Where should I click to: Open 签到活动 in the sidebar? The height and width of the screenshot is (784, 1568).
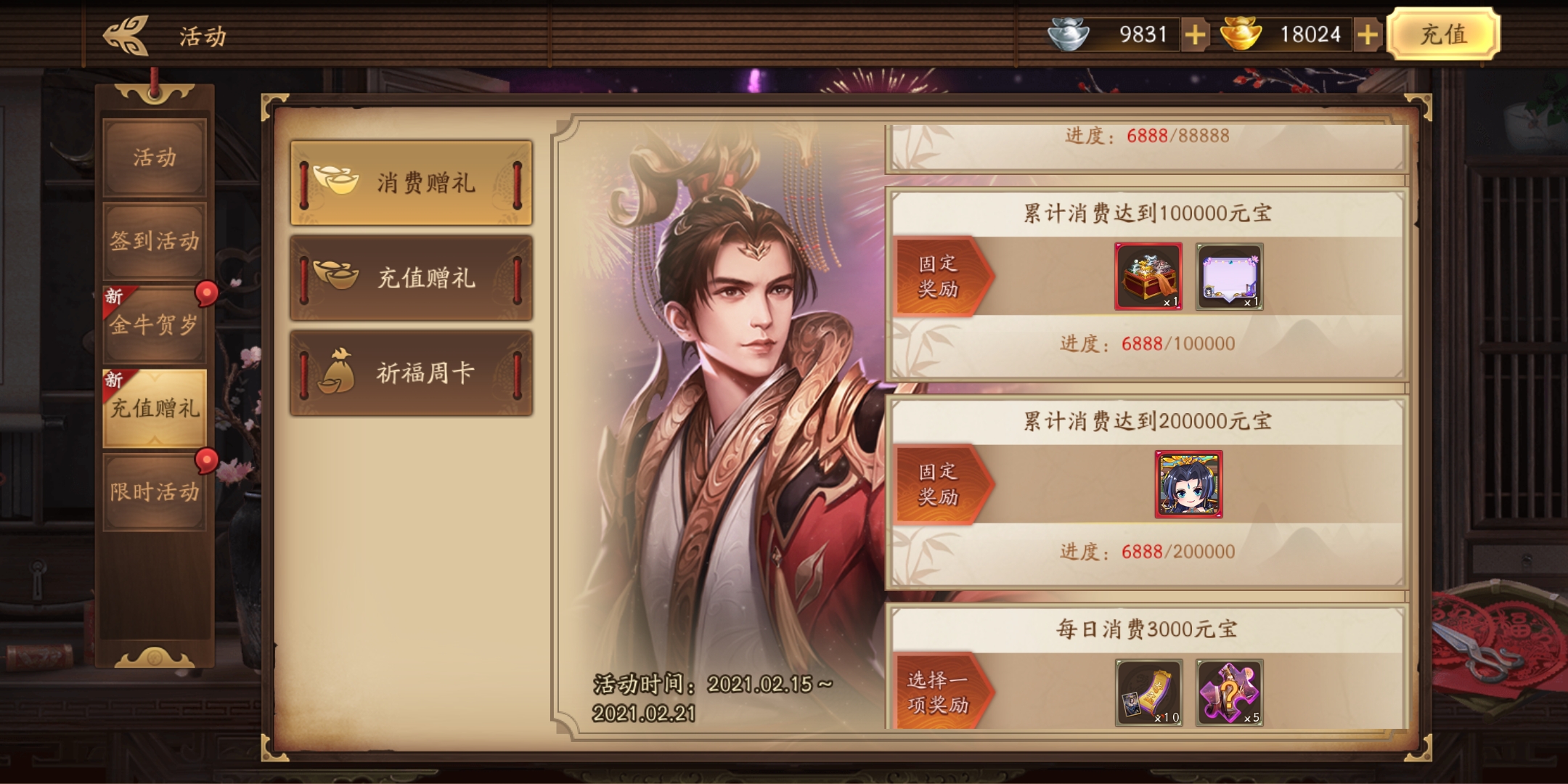[x=155, y=241]
